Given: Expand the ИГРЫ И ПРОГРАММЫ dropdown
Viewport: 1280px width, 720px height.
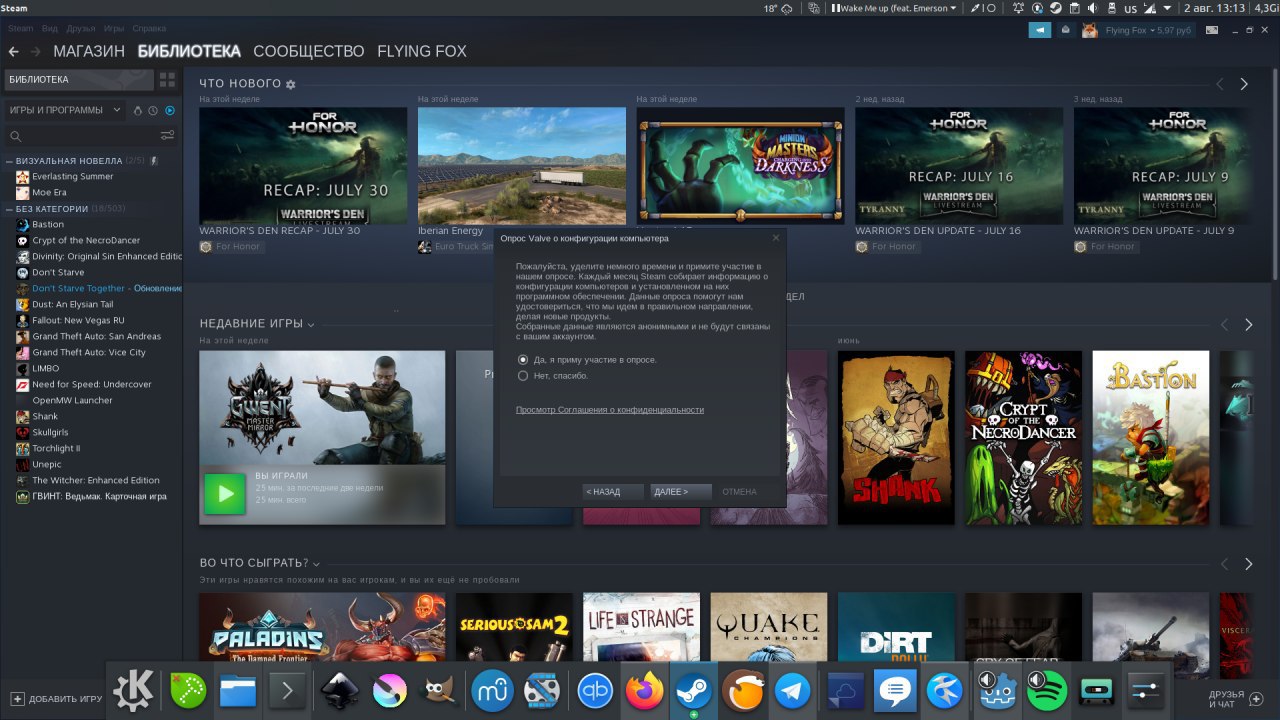Looking at the screenshot, I should (65, 110).
